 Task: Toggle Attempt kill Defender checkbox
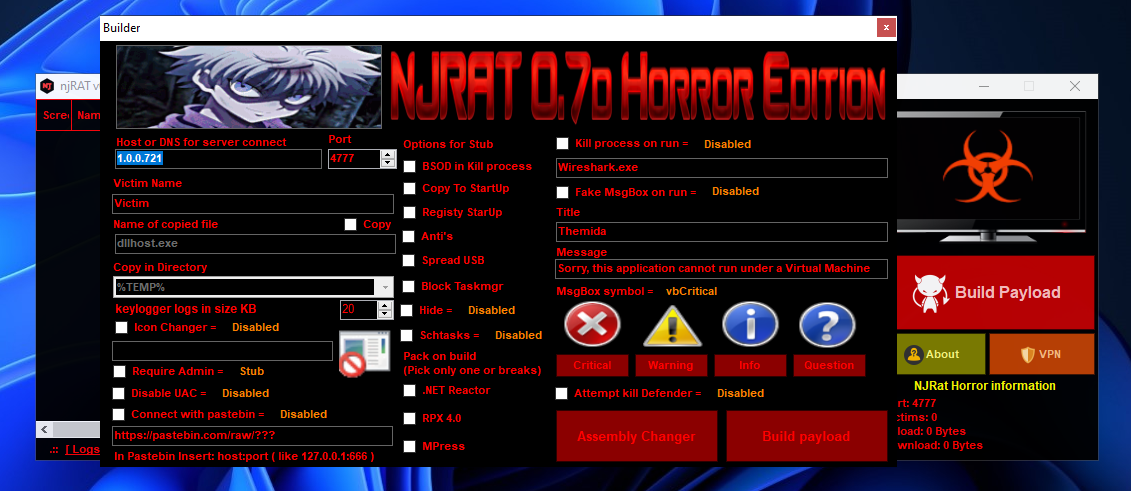click(x=561, y=394)
